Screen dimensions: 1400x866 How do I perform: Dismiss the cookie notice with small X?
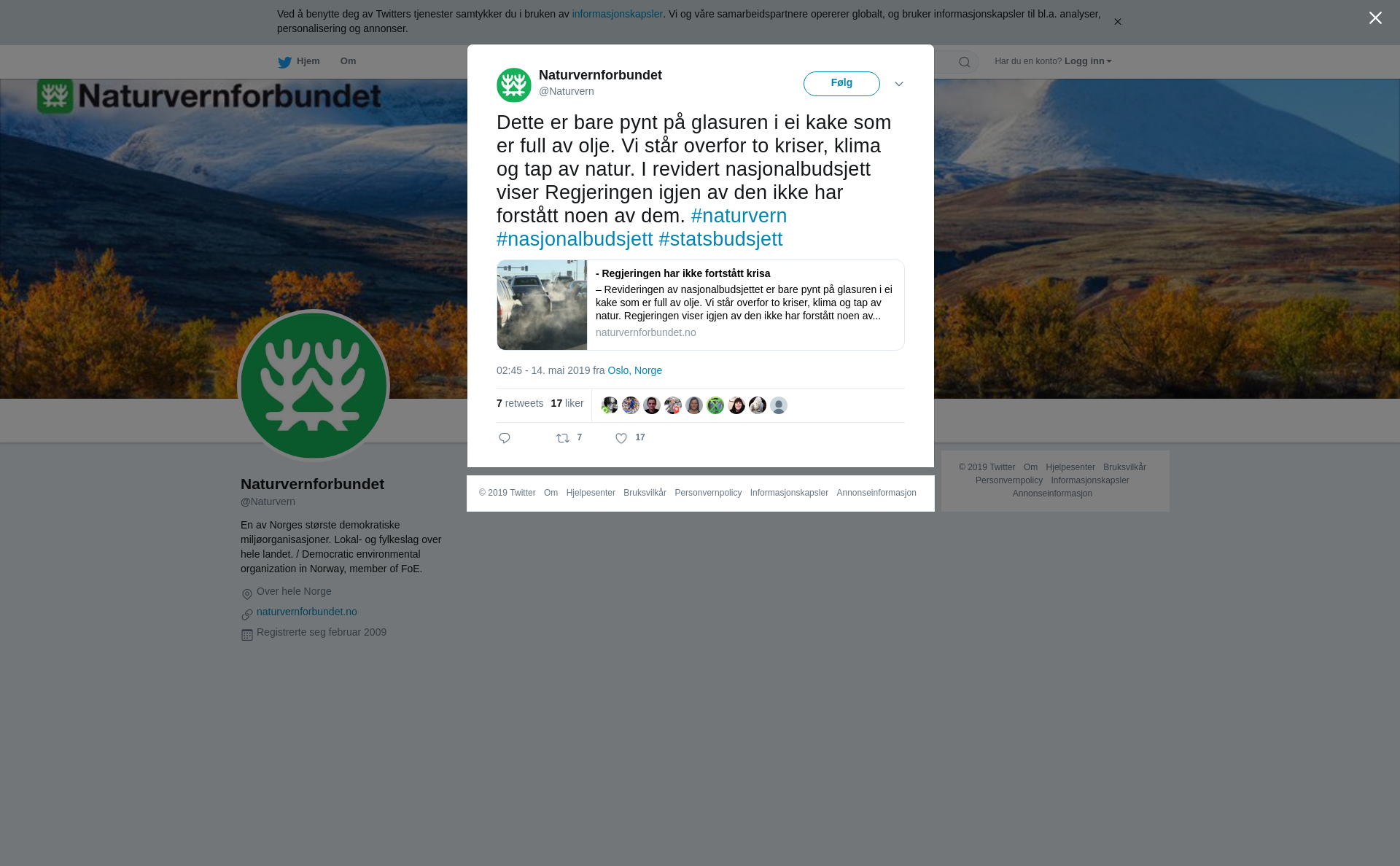1117,22
